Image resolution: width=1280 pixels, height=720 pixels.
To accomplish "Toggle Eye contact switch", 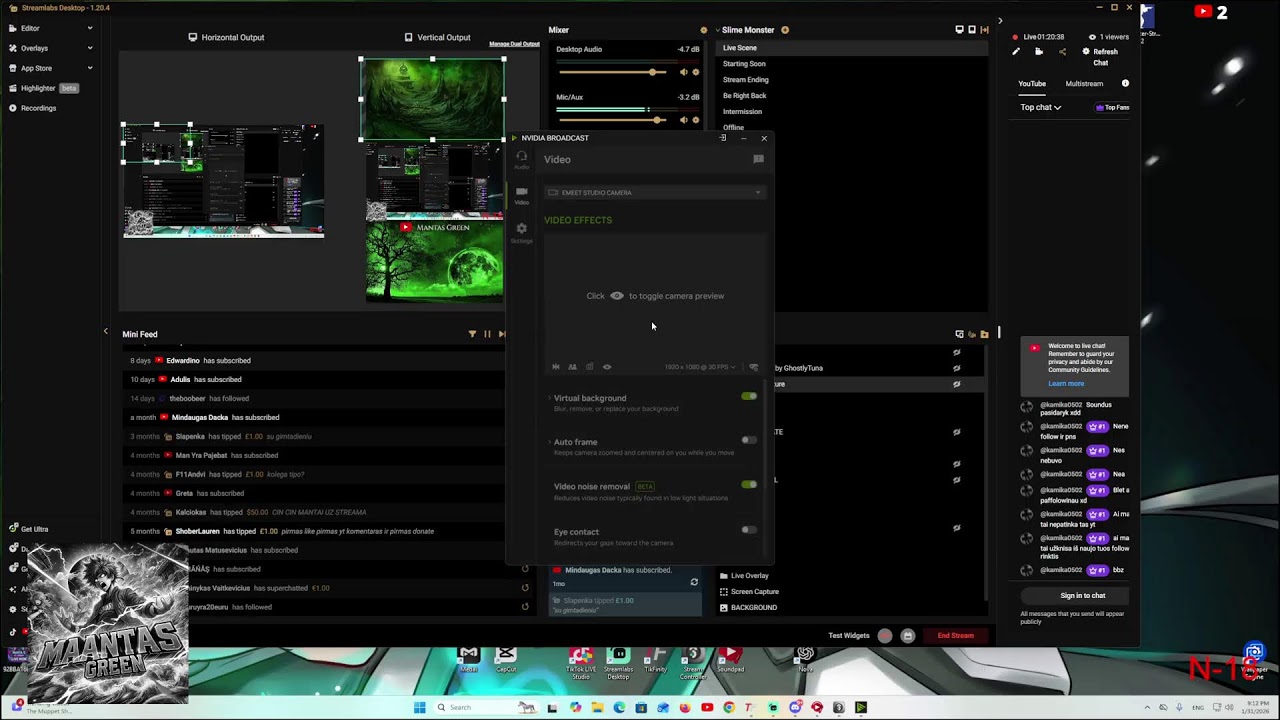I will click(749, 530).
